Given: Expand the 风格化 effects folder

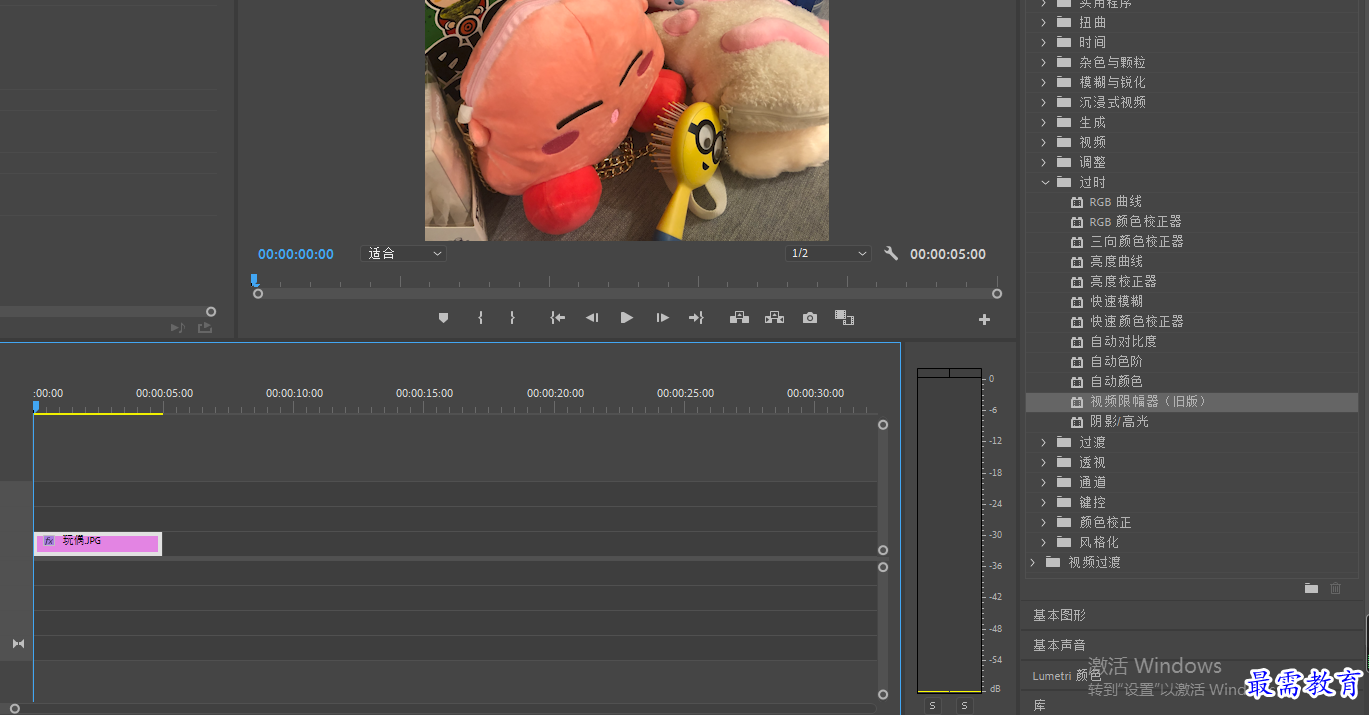Looking at the screenshot, I should [1043, 542].
